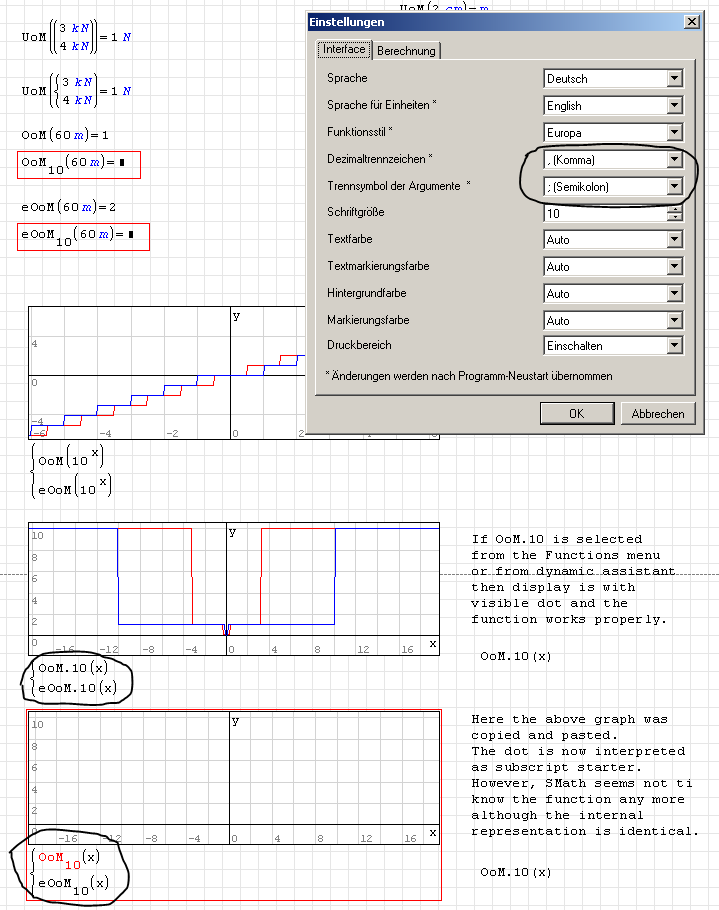Decrease Schriftgröße with down arrow
Screen dimensions: 719x910
(675, 217)
